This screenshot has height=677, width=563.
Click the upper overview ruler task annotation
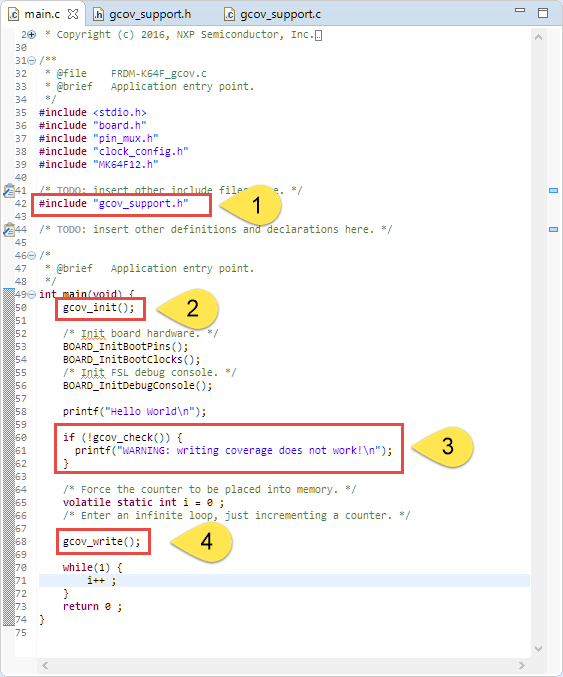coord(553,190)
